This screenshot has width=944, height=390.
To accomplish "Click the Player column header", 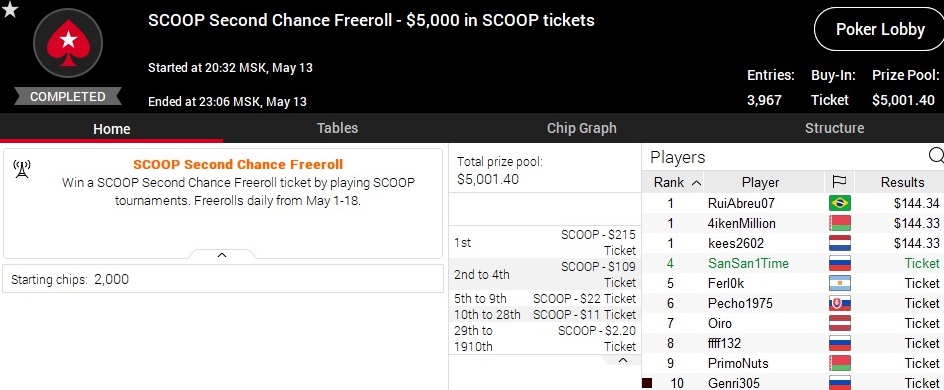I will (x=760, y=182).
